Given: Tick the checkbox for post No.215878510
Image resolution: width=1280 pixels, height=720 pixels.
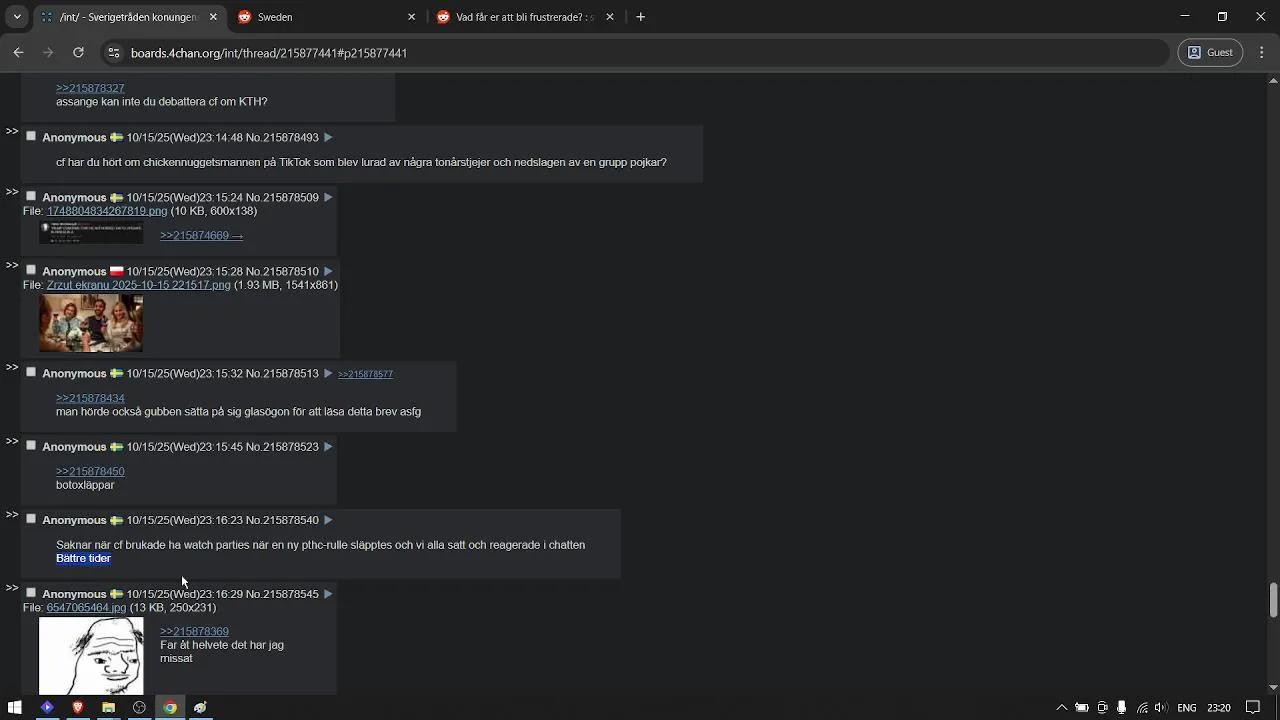Looking at the screenshot, I should (x=31, y=270).
